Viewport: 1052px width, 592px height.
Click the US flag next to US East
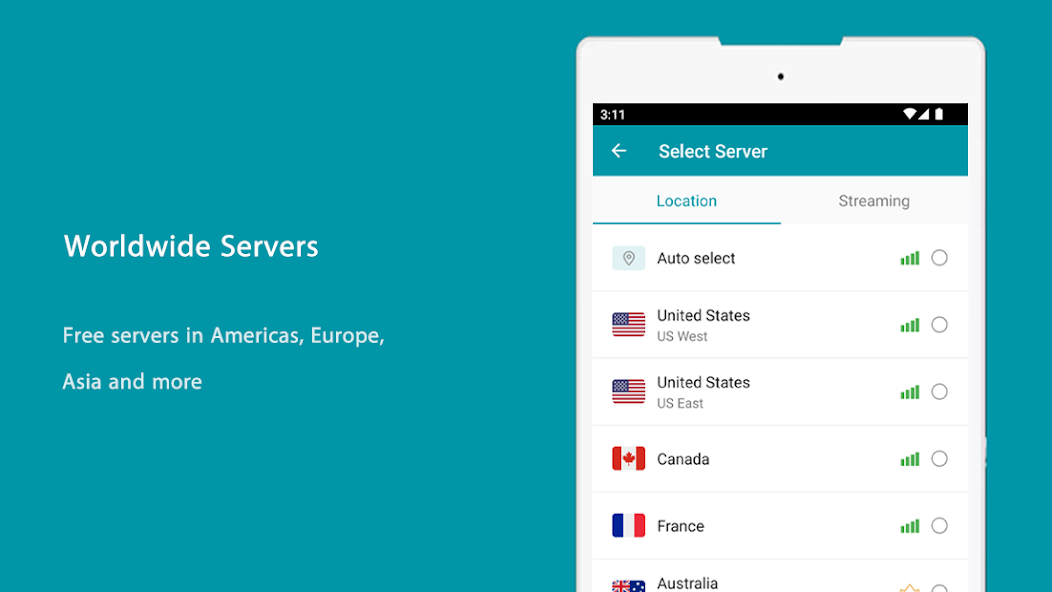coord(628,391)
